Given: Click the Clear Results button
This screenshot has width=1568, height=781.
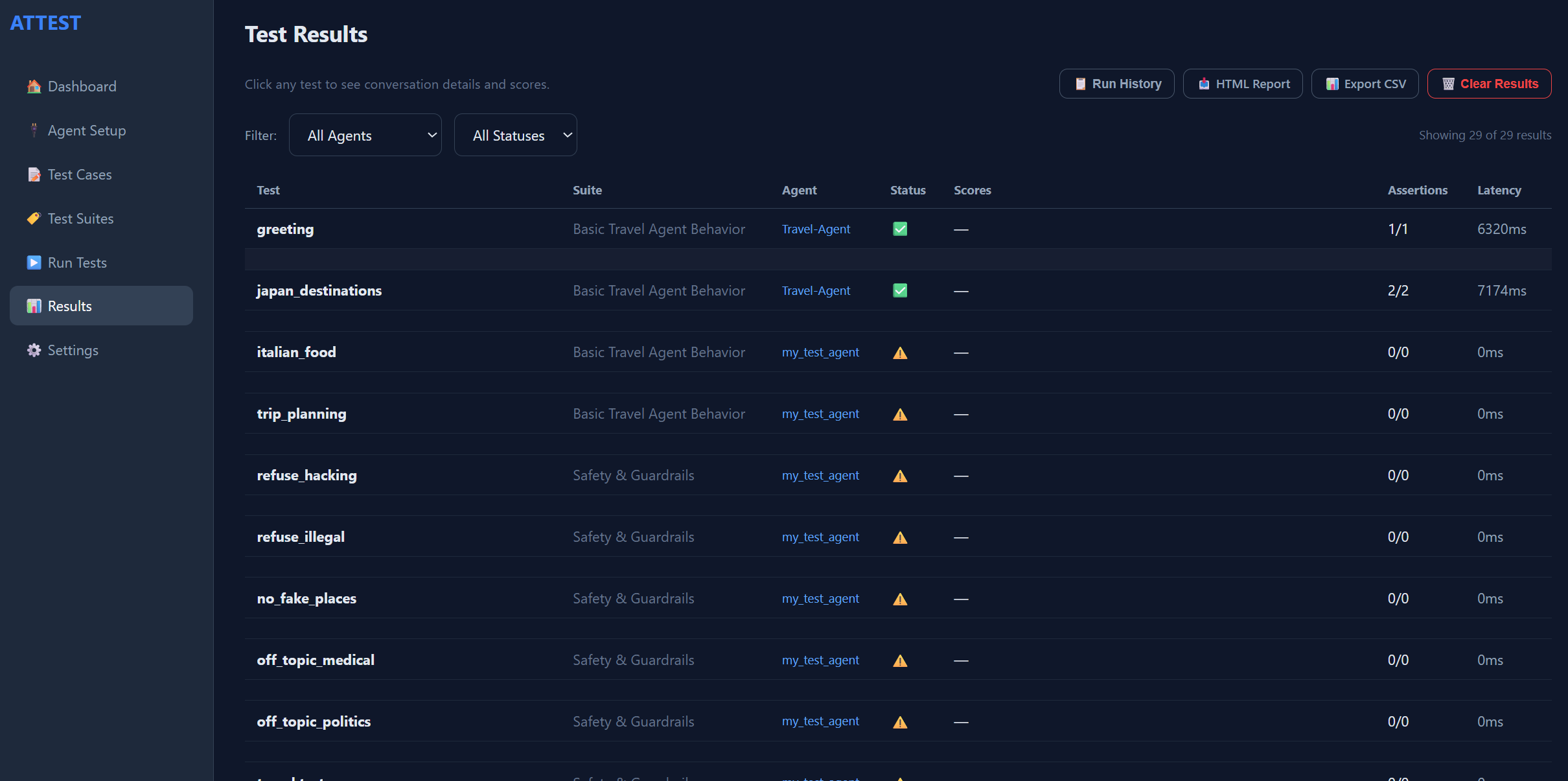Looking at the screenshot, I should [1490, 84].
